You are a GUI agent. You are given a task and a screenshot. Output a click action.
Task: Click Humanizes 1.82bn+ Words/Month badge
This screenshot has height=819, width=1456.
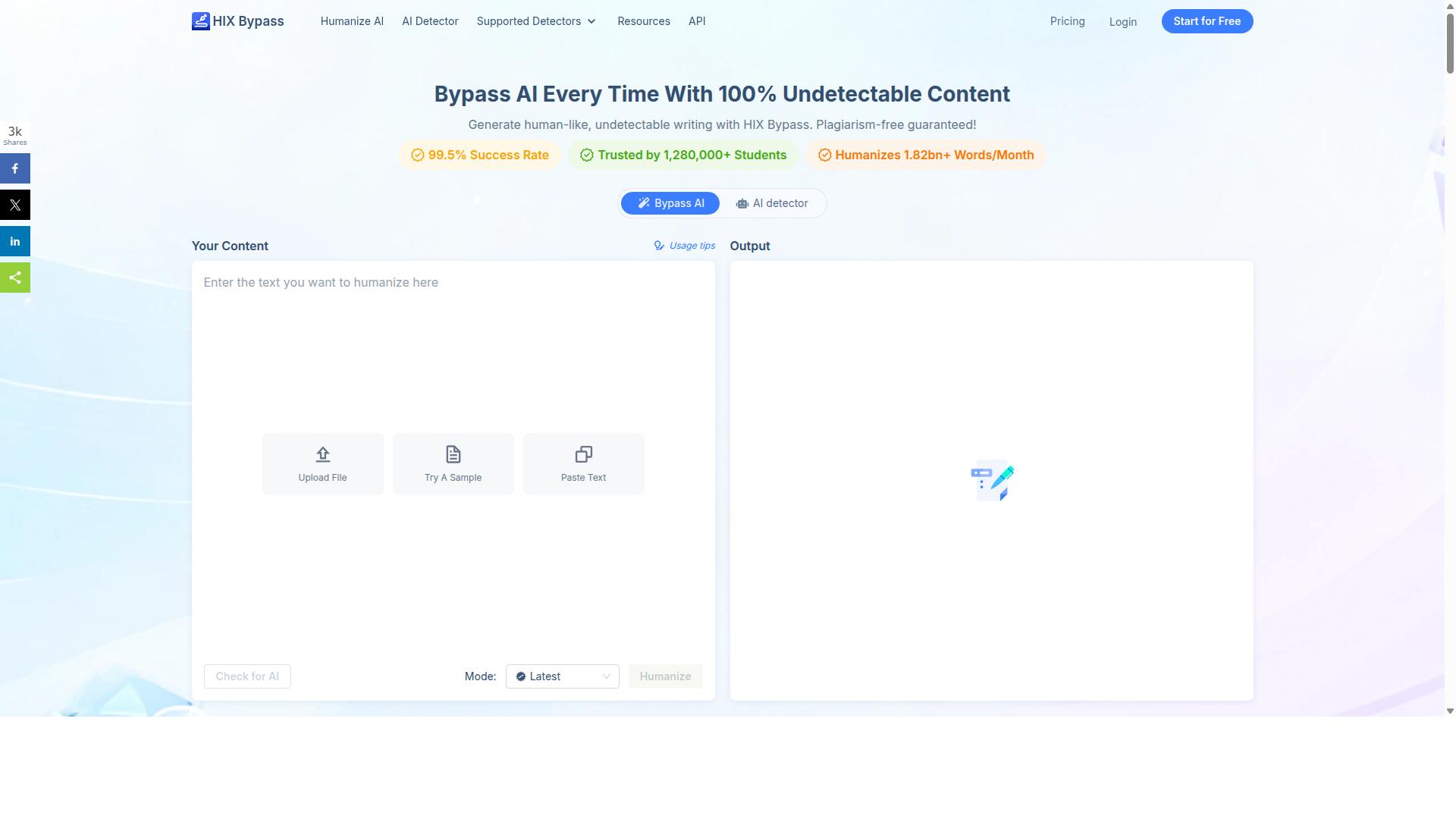[926, 155]
